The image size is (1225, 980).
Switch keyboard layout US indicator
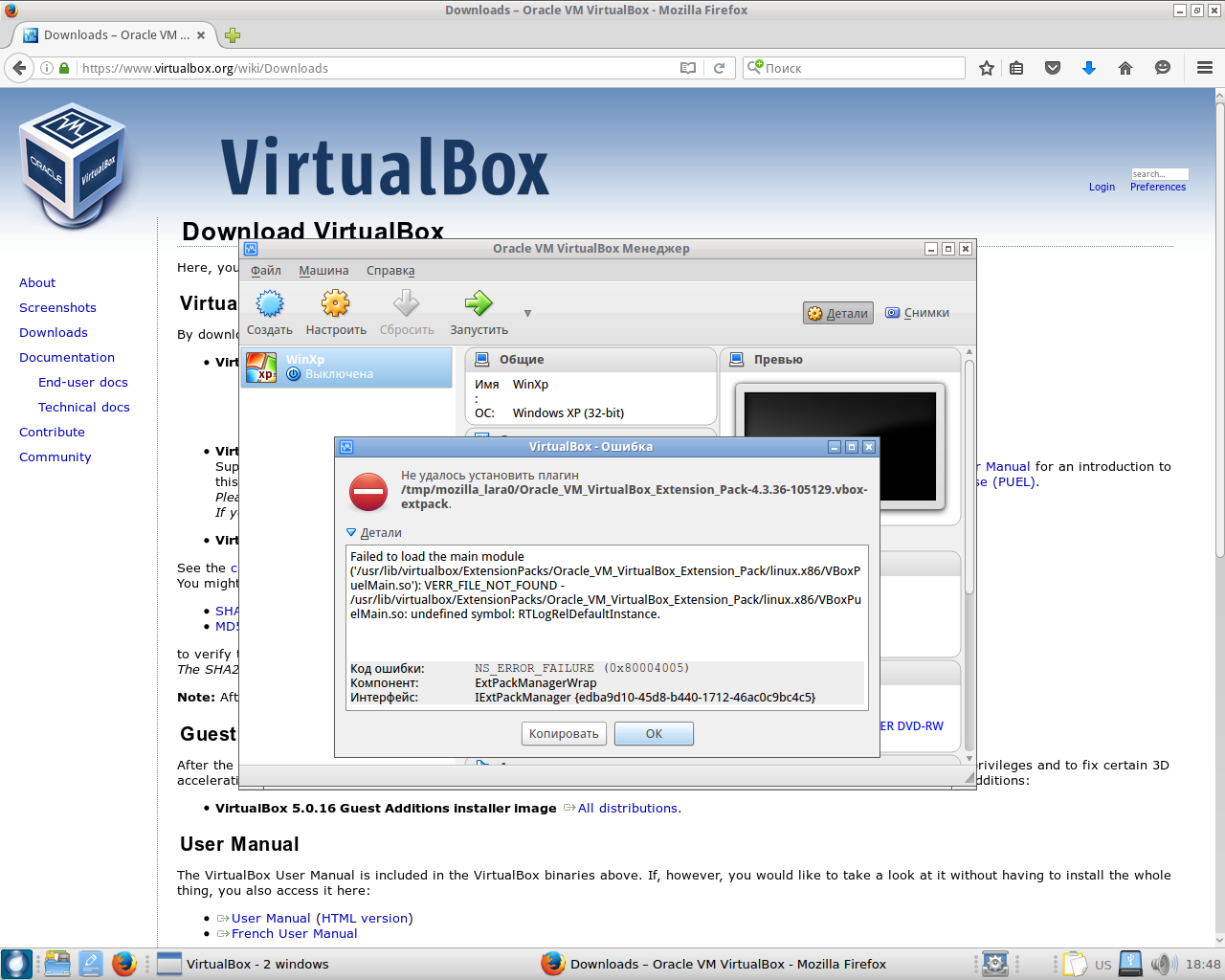click(x=1102, y=965)
